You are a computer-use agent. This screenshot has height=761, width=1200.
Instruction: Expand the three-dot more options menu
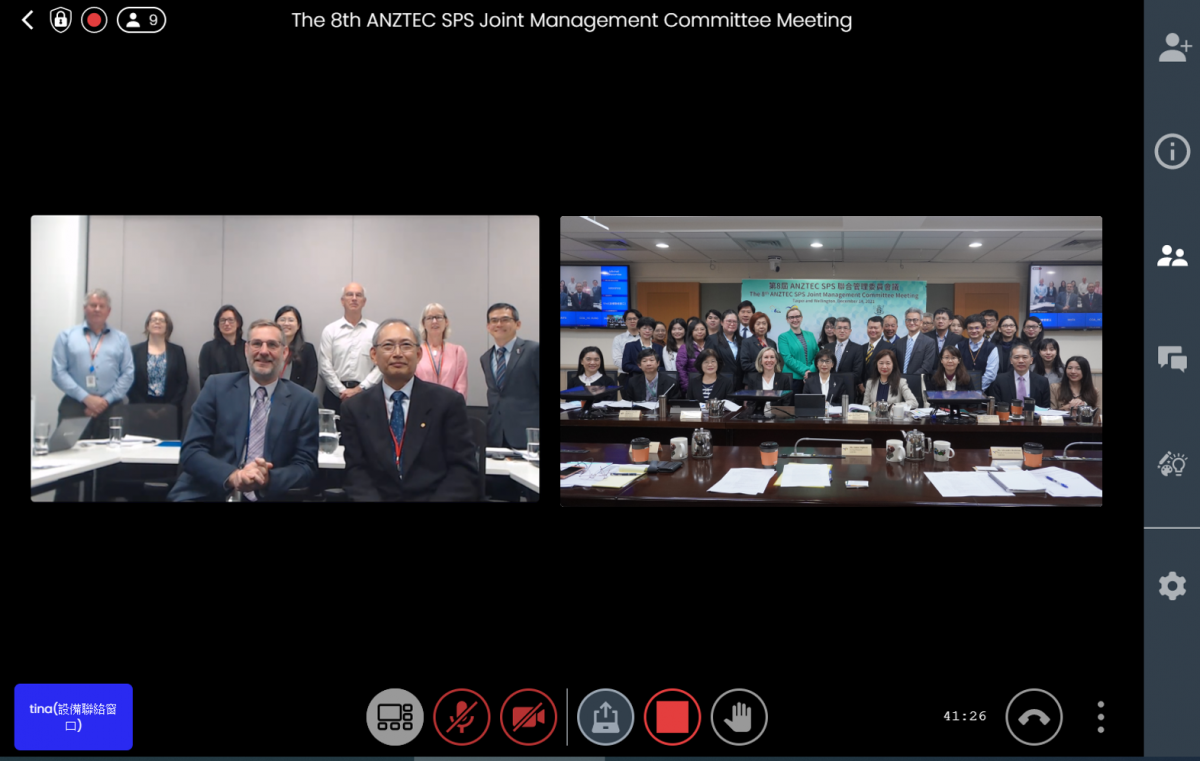pos(1101,717)
